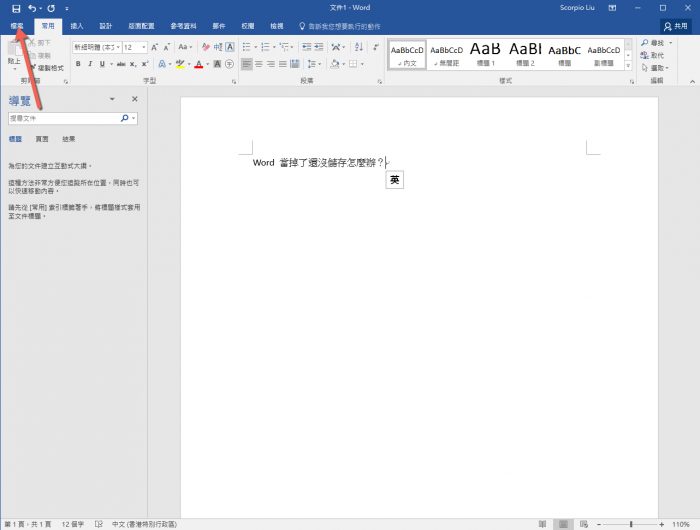Apply text highlight color
700x530 pixels.
pyautogui.click(x=180, y=64)
